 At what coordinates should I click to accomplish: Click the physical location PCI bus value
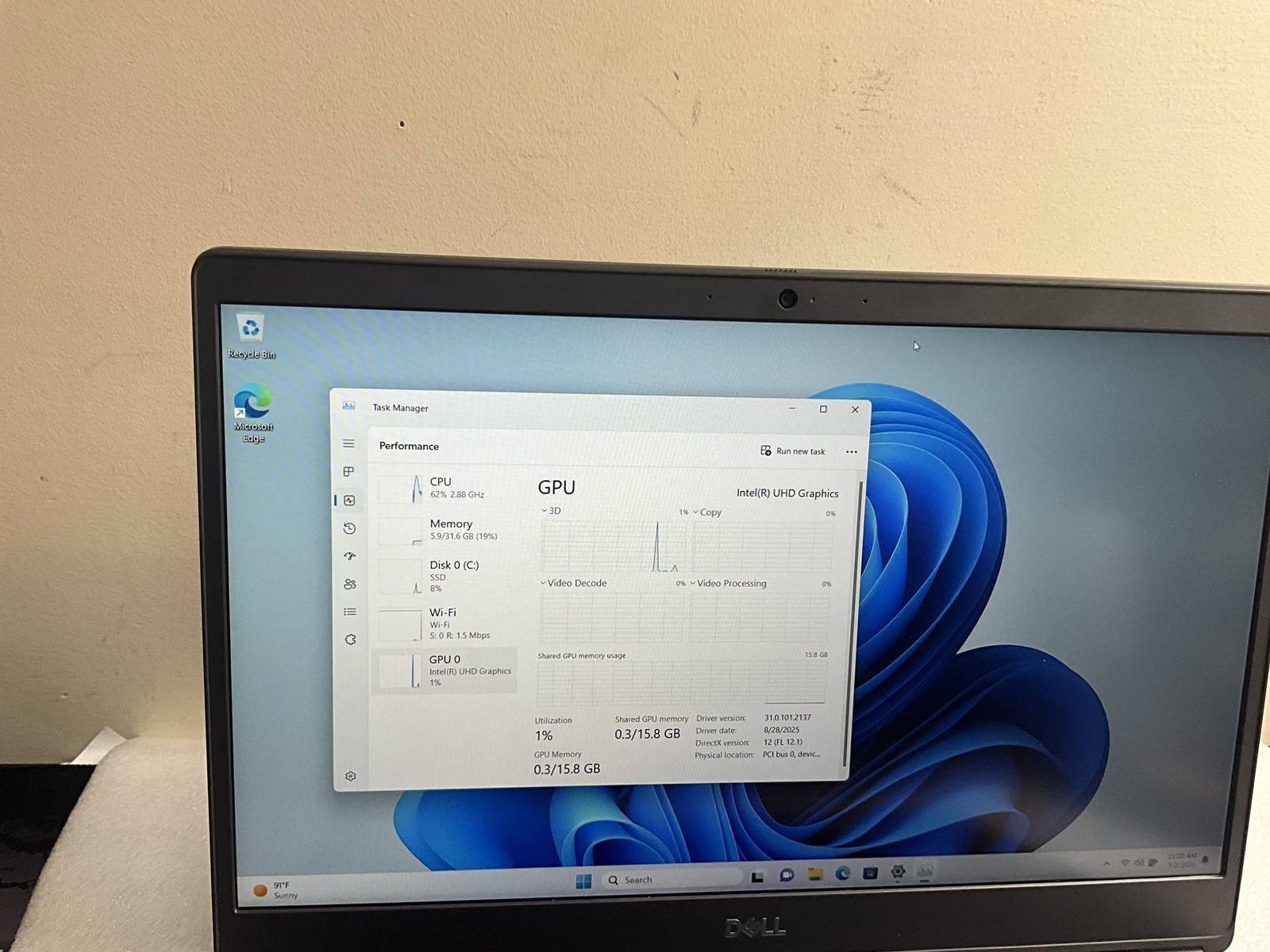[x=791, y=754]
